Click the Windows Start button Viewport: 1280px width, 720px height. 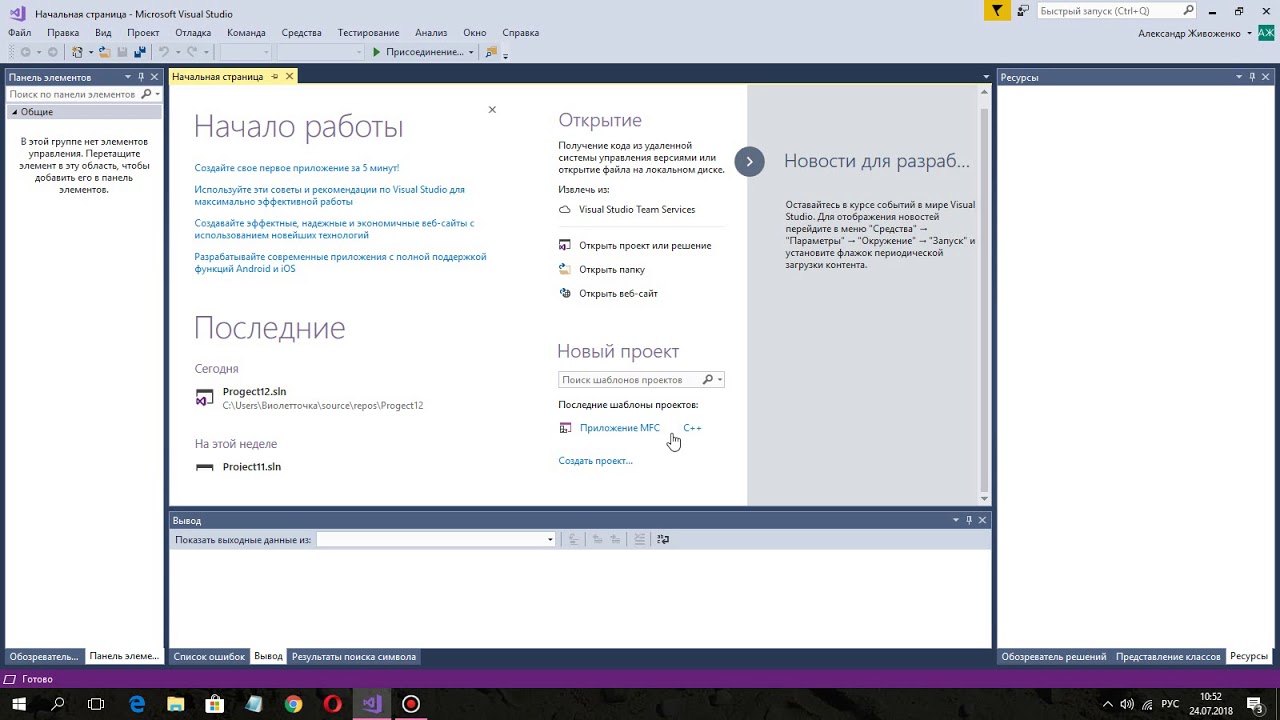(19, 704)
